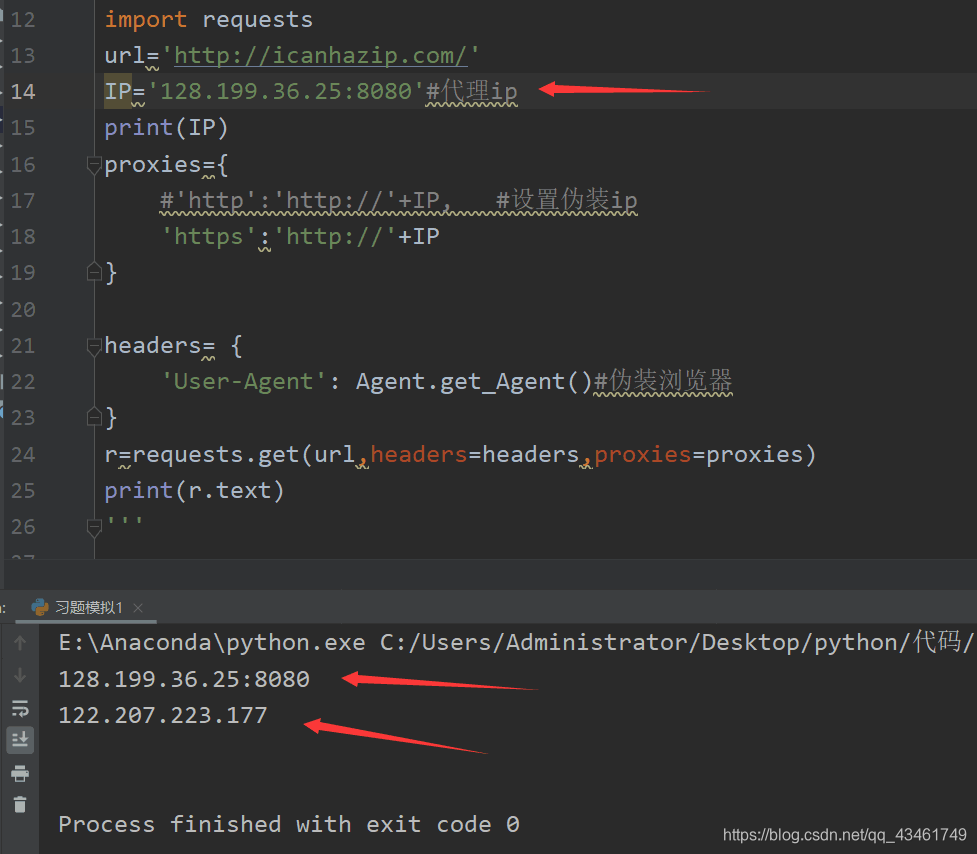
Task: Toggle code folding marker at line 23
Action: (x=93, y=416)
